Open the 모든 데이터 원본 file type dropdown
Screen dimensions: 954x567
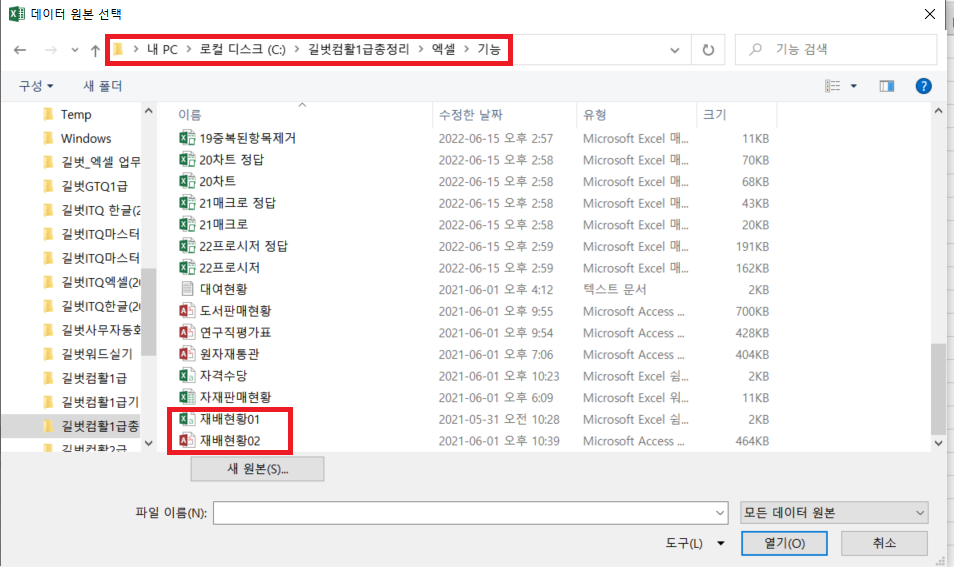(x=834, y=513)
